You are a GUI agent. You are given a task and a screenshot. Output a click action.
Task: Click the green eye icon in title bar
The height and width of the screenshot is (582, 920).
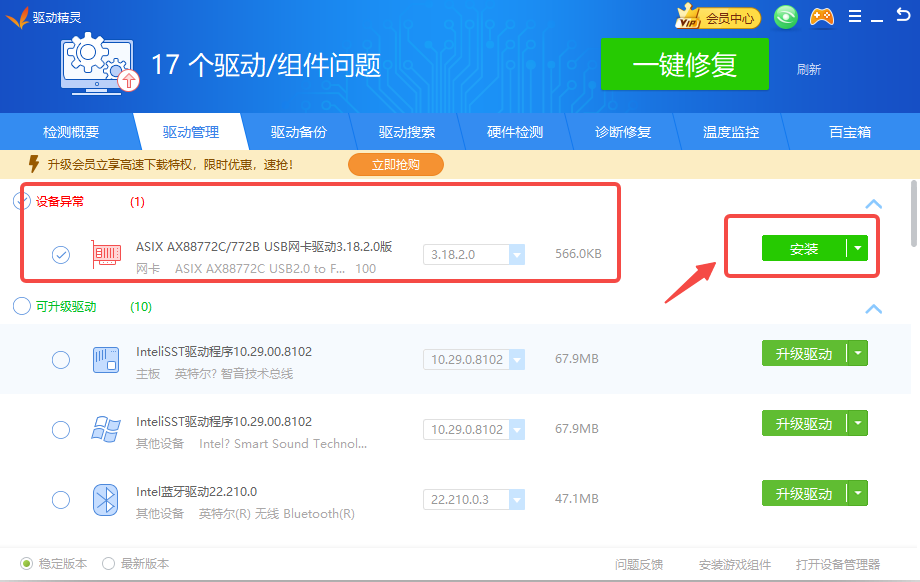point(786,17)
